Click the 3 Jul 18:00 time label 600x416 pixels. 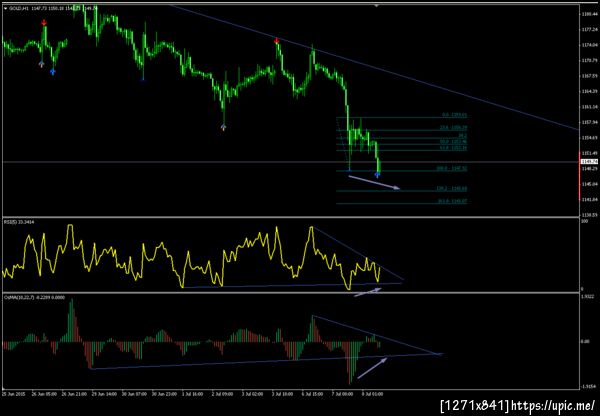[284, 393]
